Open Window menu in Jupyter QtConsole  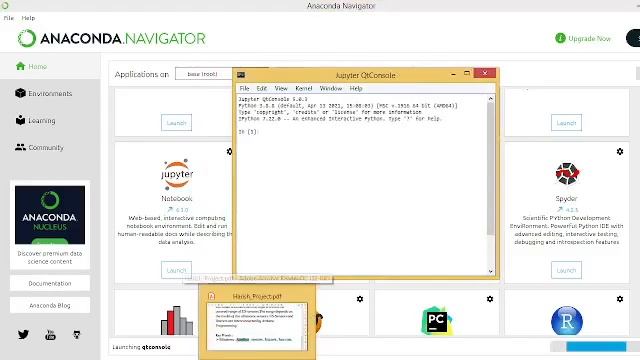[331, 88]
